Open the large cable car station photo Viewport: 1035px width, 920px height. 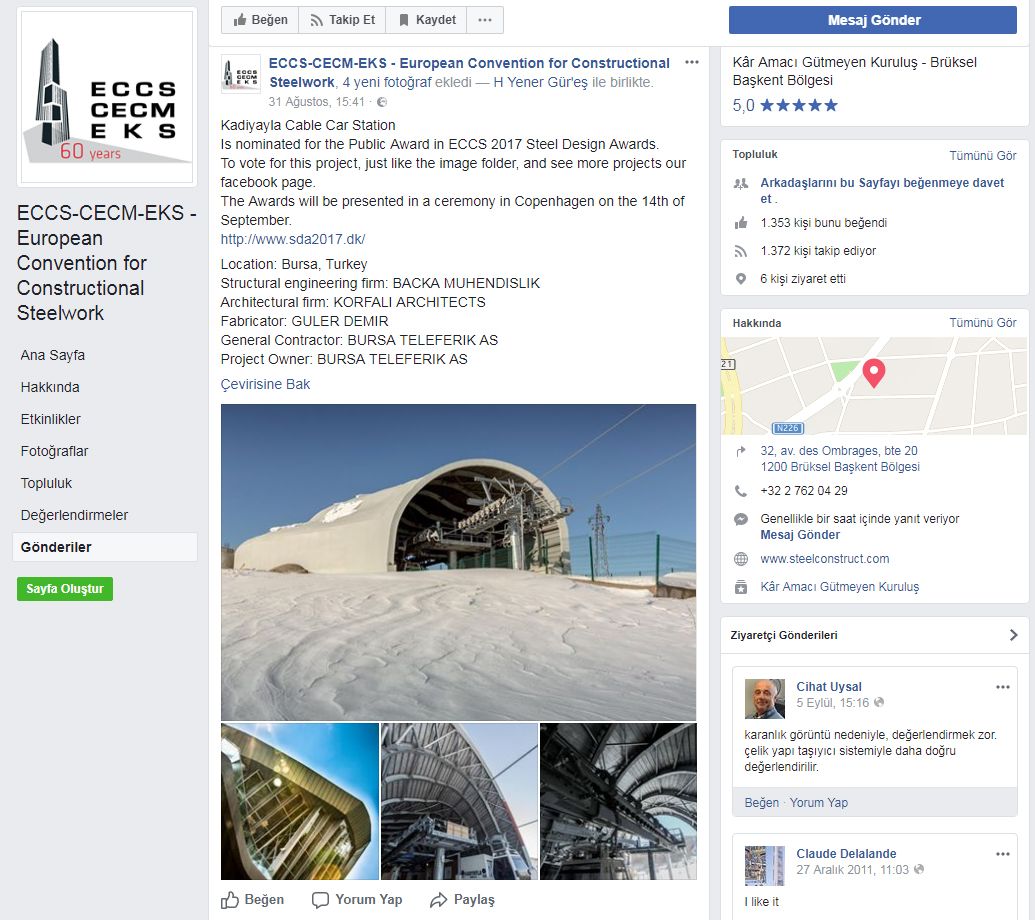click(x=458, y=561)
